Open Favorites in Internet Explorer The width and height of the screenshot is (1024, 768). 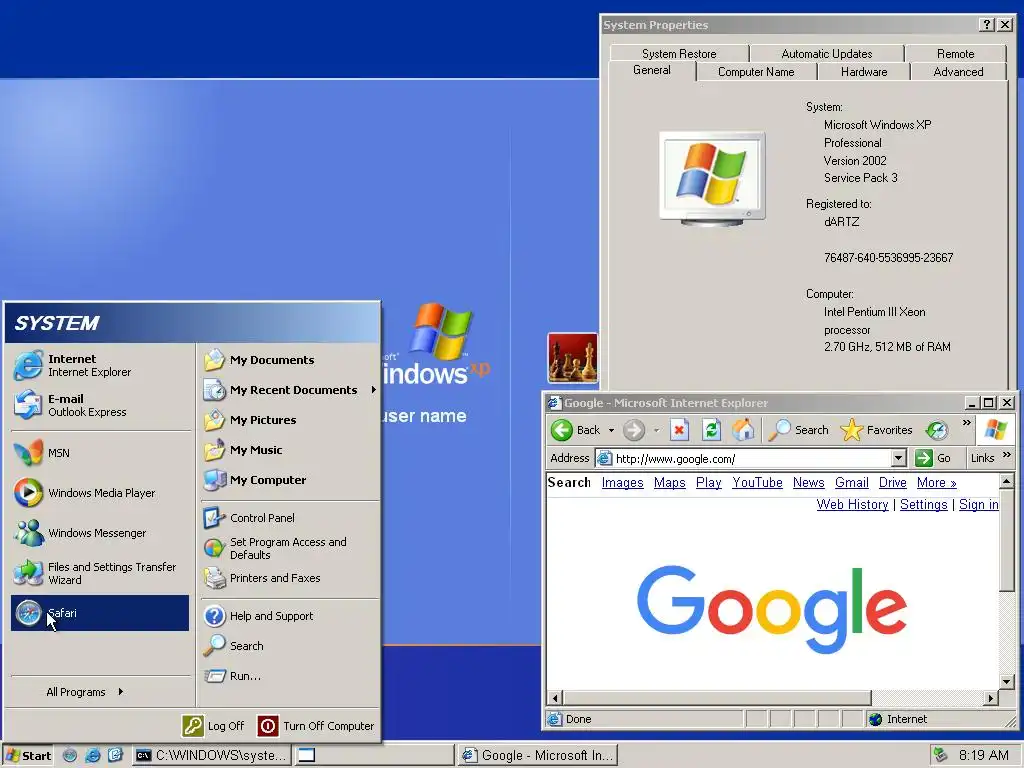pos(876,430)
